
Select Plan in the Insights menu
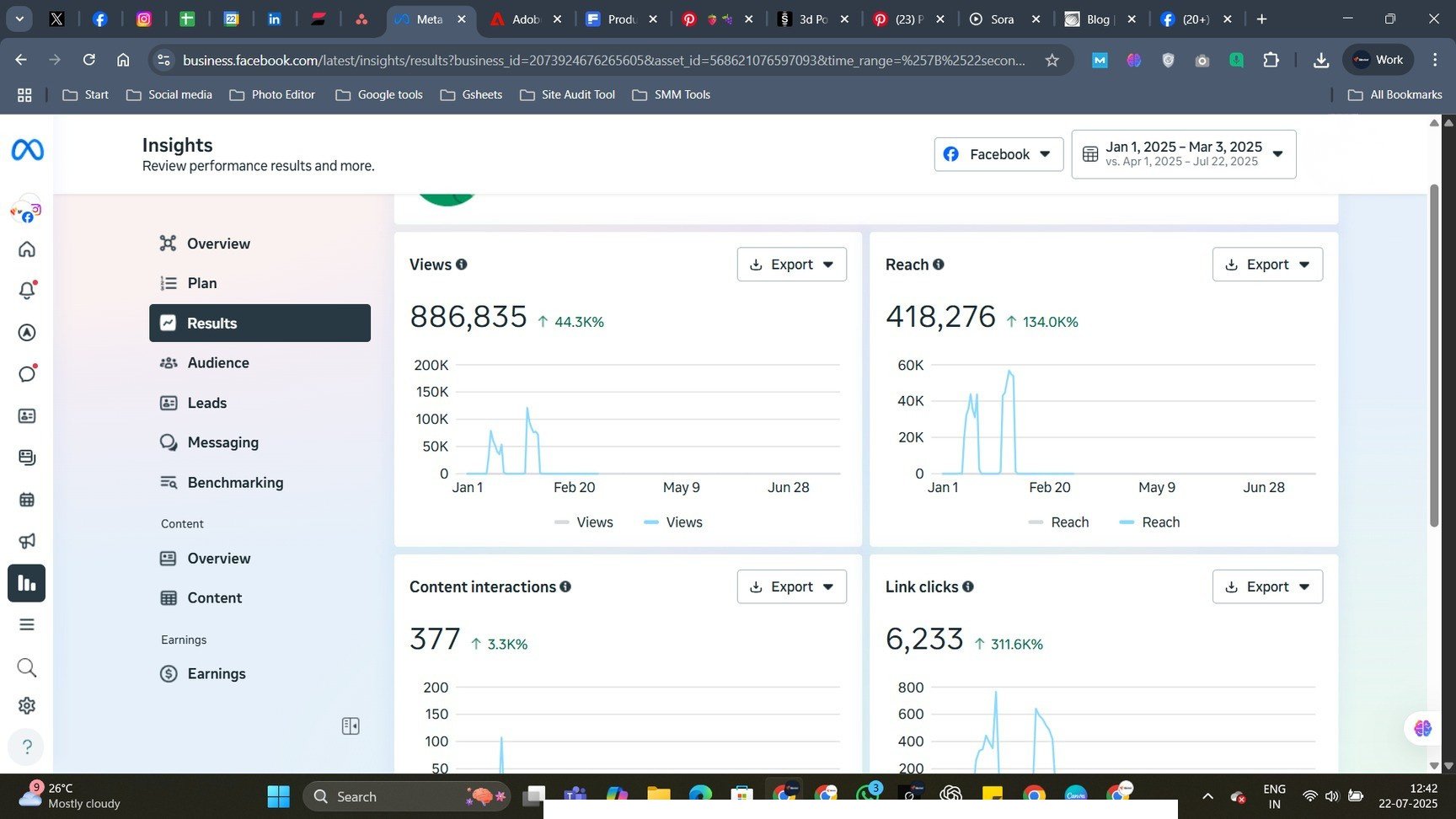coord(260,283)
